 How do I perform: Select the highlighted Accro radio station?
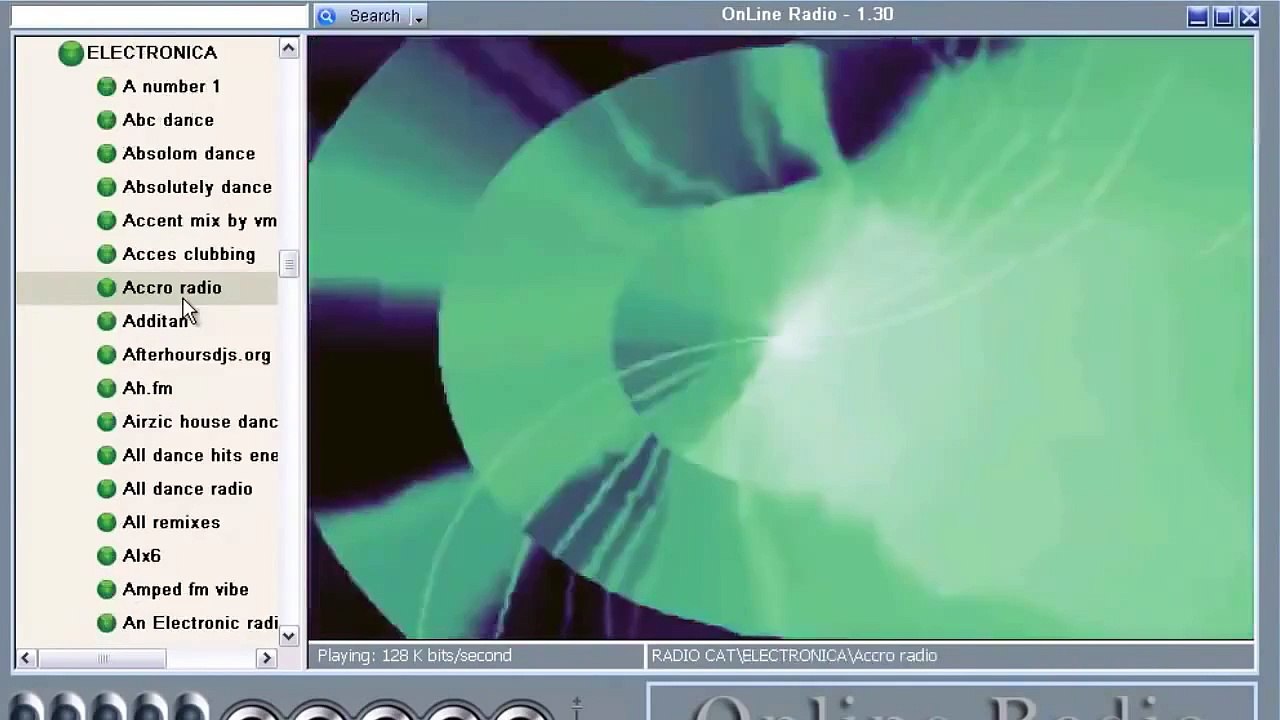pos(172,288)
